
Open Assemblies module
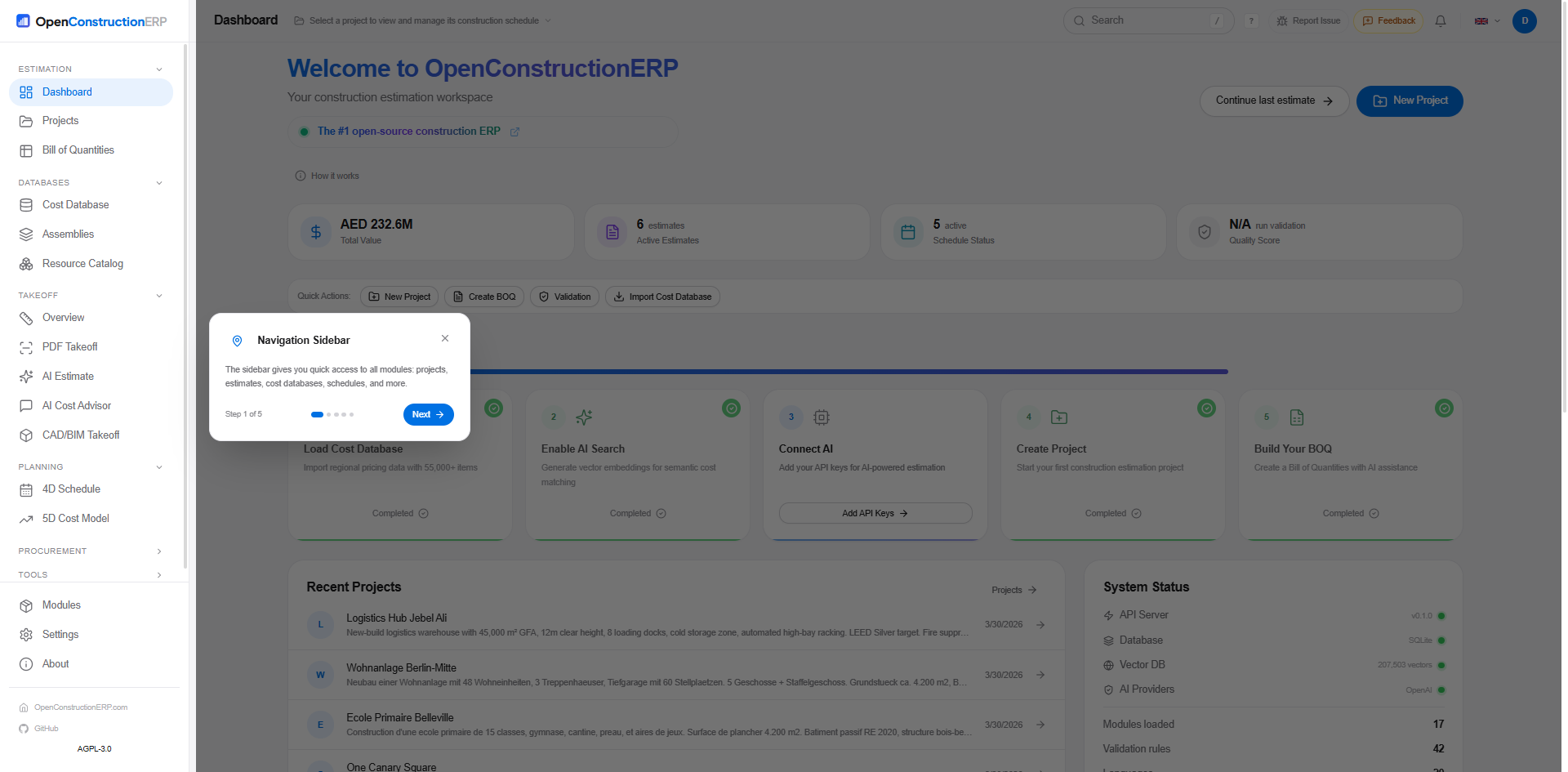click(91, 234)
